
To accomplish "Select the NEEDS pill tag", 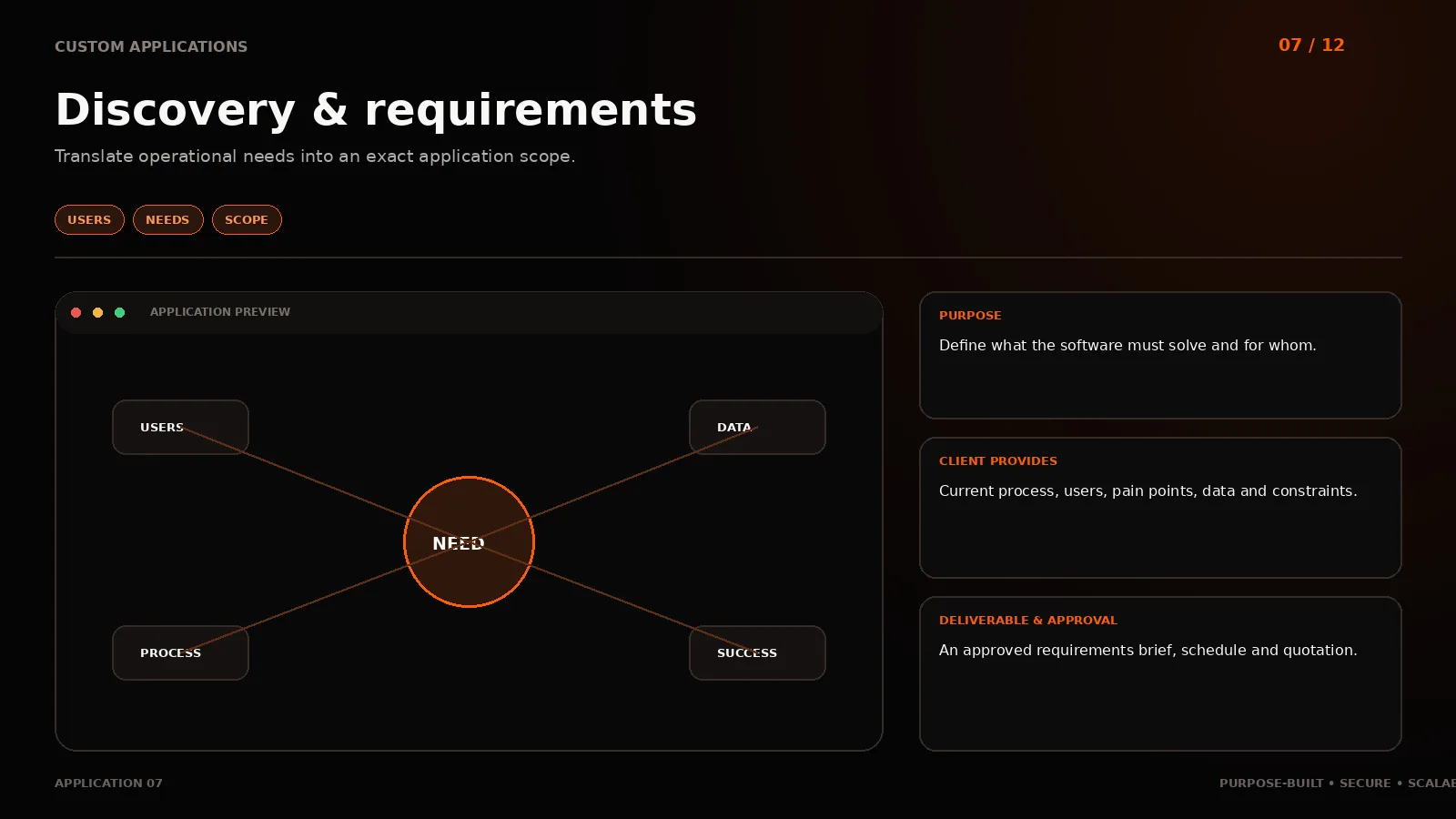I will coord(167,220).
